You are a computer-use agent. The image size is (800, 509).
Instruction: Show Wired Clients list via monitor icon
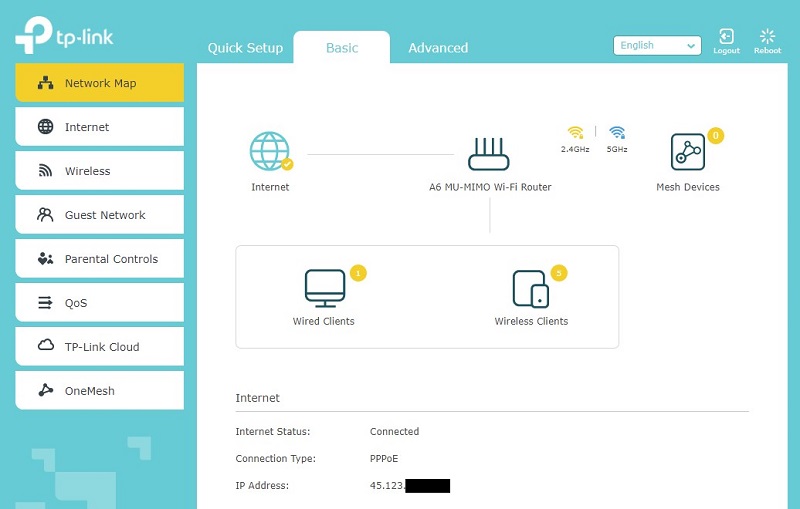click(x=324, y=288)
